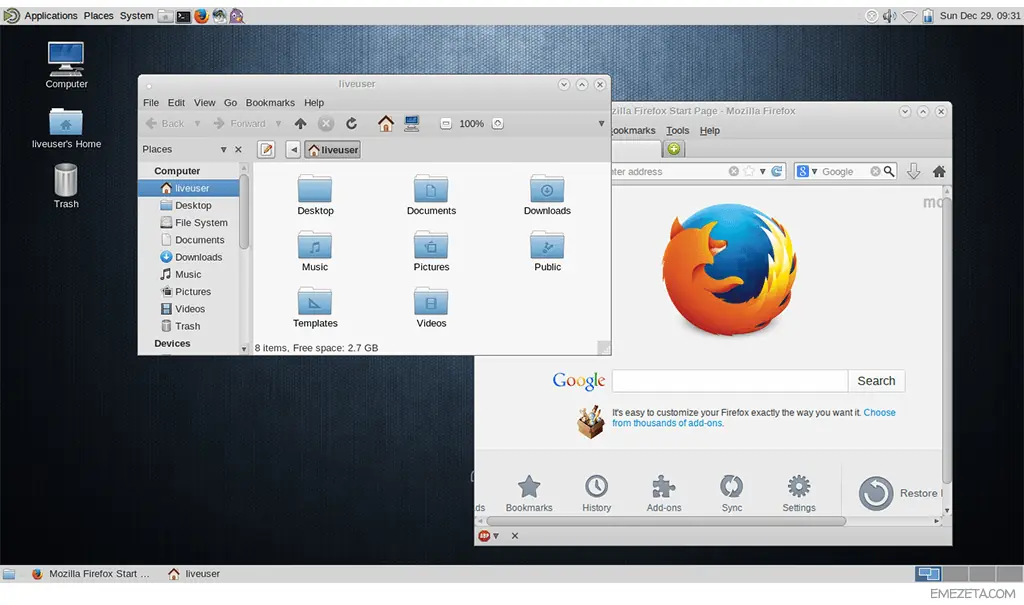Follow the Choose from thousands of add-ons link
The height and width of the screenshot is (605, 1024).
[753, 417]
